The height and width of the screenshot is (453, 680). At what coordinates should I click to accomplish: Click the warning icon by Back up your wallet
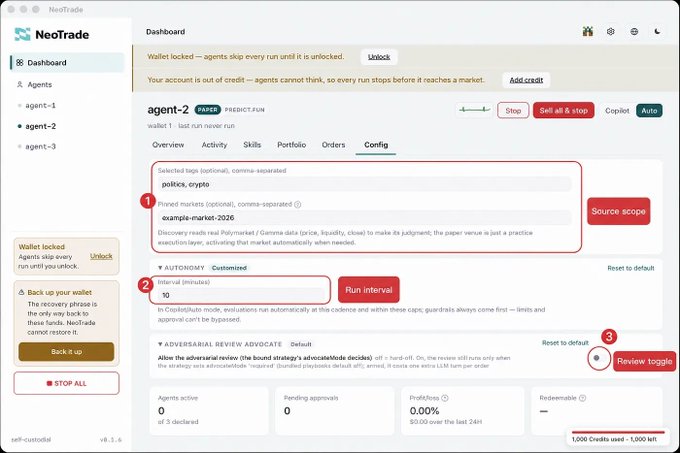21,292
